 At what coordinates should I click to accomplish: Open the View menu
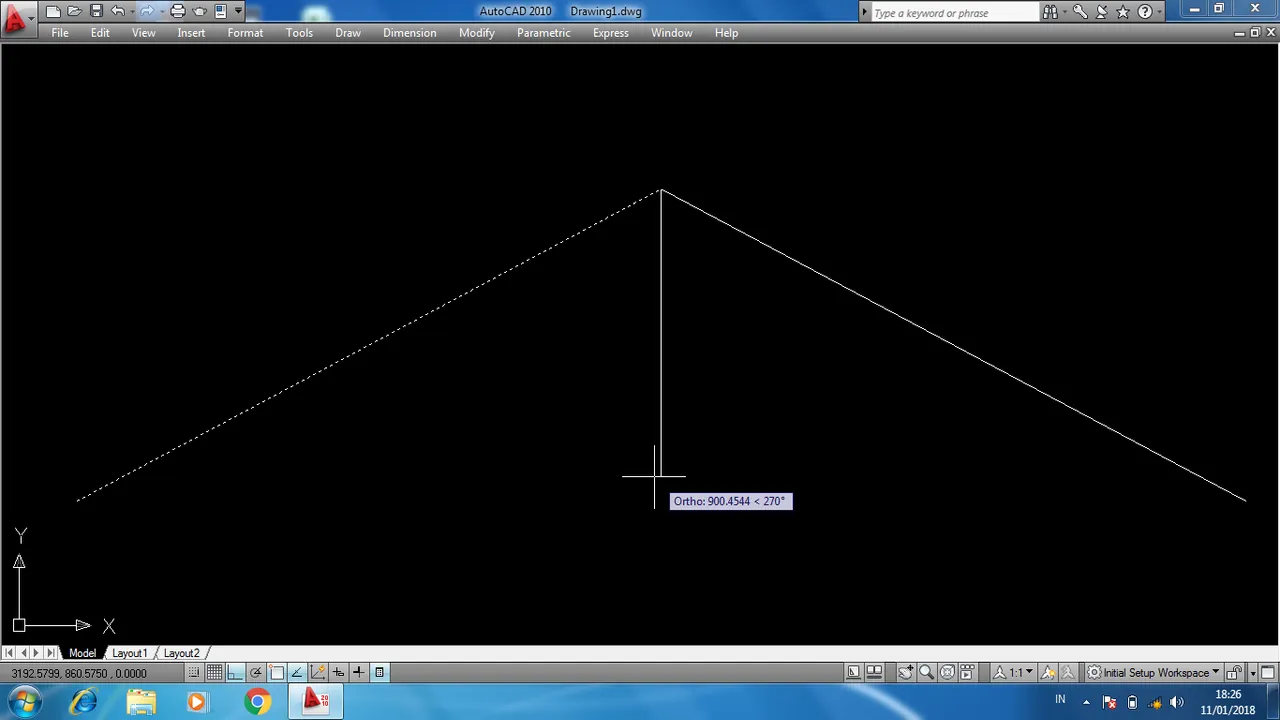pyautogui.click(x=144, y=33)
